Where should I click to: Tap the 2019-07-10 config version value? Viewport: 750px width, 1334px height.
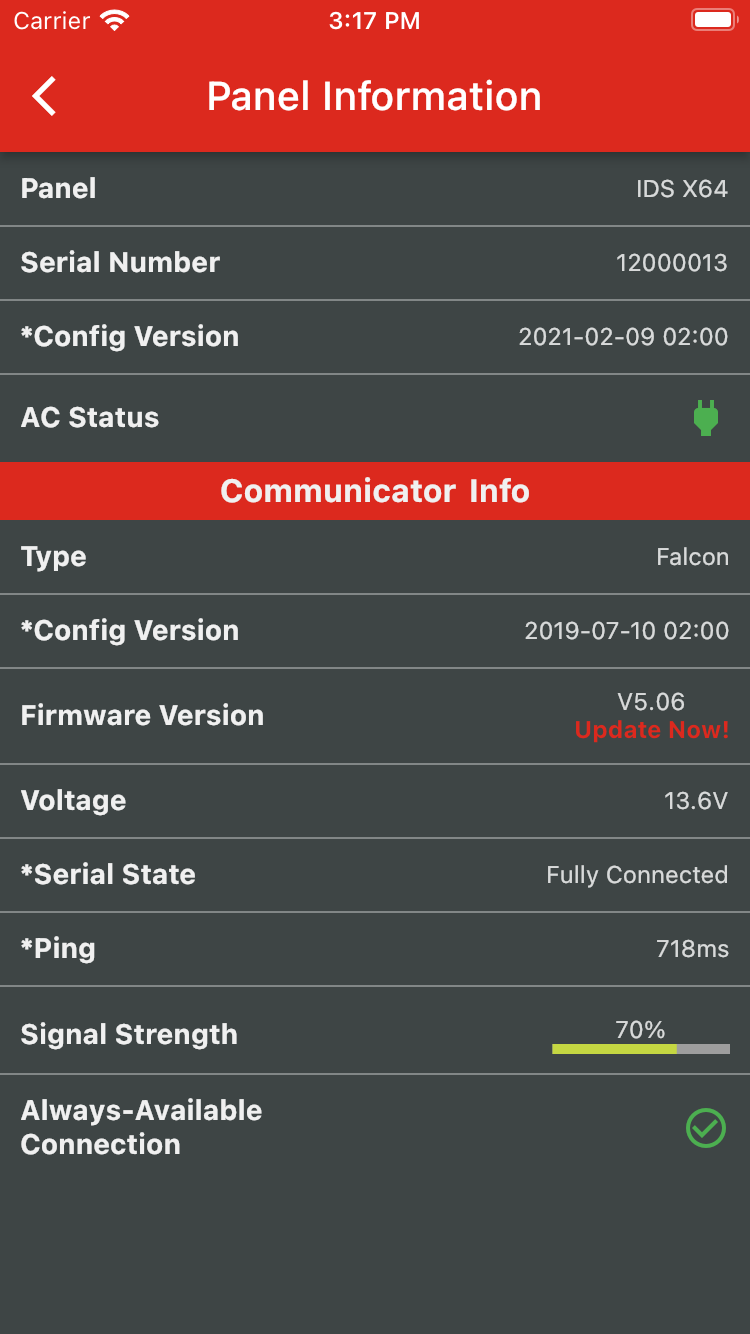point(626,631)
